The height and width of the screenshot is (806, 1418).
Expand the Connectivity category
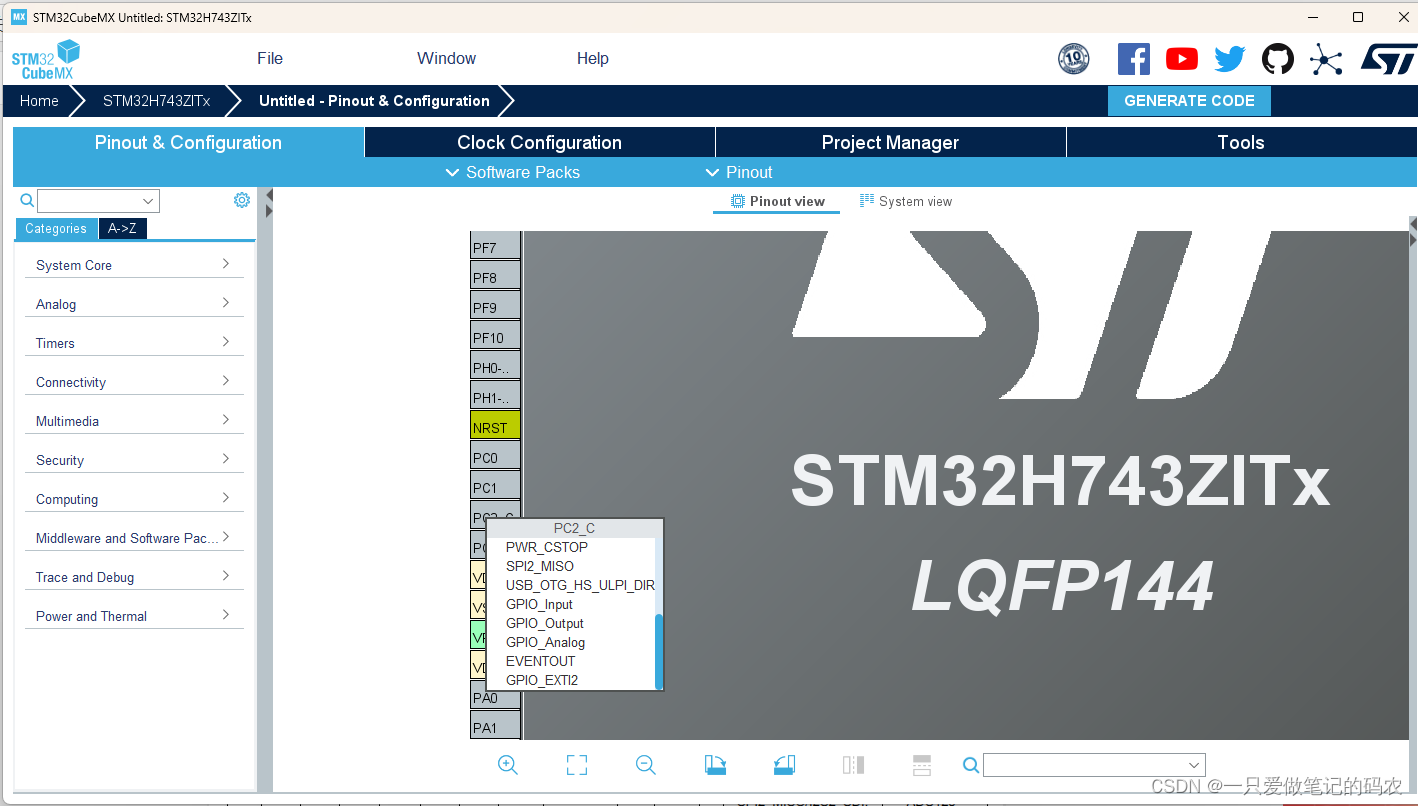click(x=134, y=382)
